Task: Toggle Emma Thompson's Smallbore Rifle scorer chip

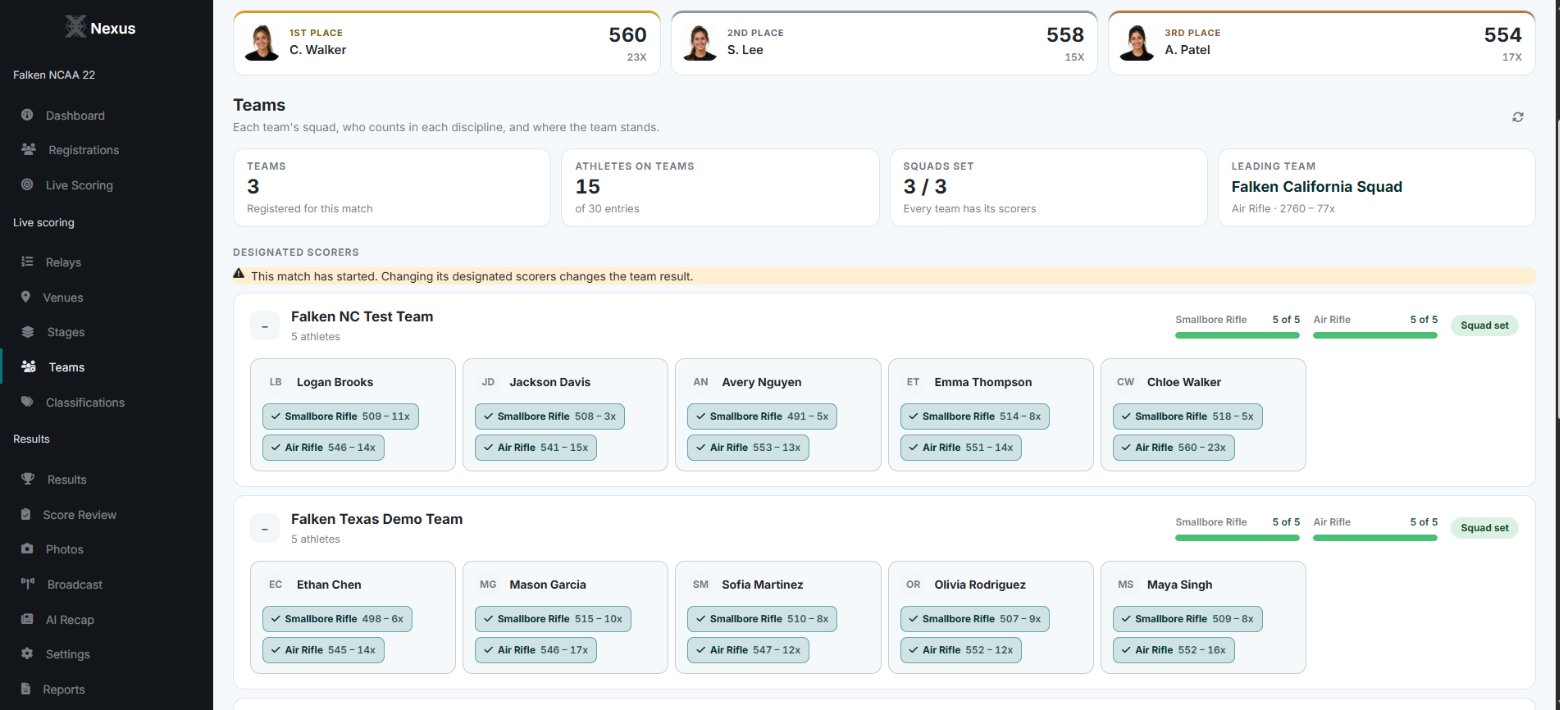Action: pyautogui.click(x=975, y=416)
